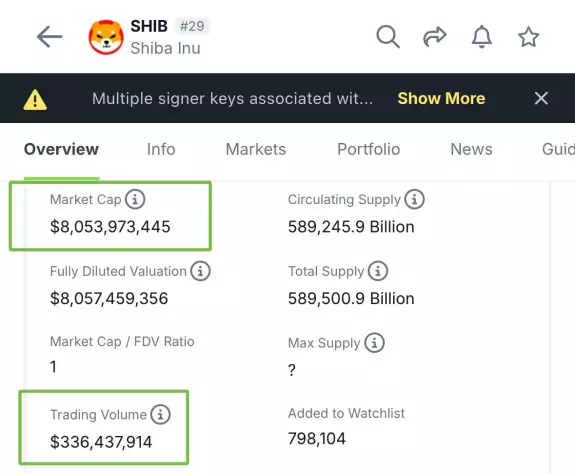Dismiss the signer keys warning banner
Image resolution: width=575 pixels, height=473 pixels.
click(x=541, y=98)
